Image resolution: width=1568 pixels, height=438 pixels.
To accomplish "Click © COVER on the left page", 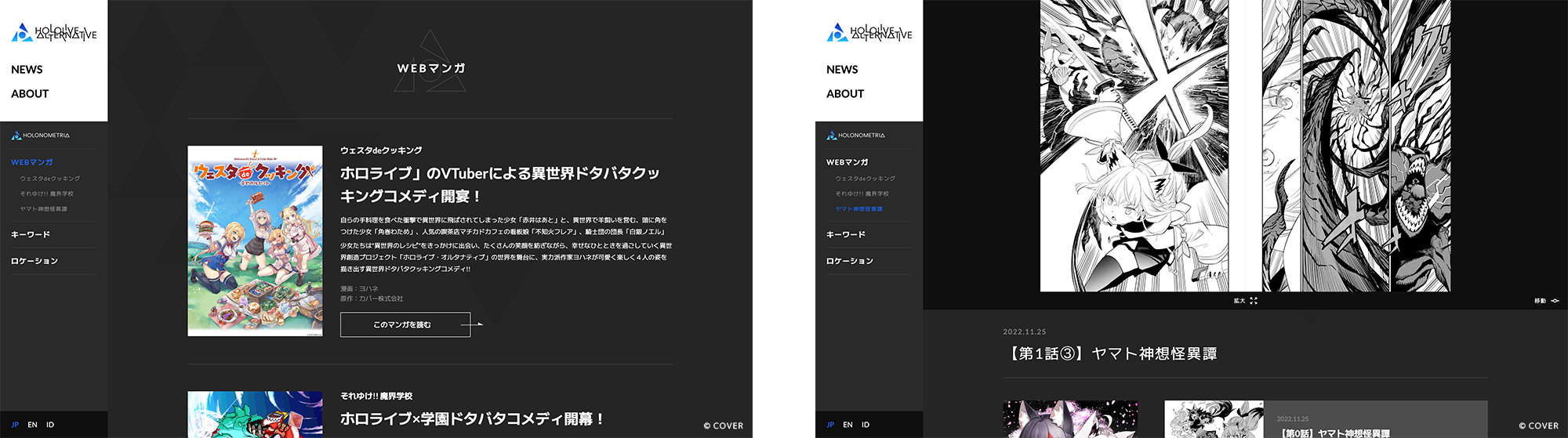I will tap(723, 425).
